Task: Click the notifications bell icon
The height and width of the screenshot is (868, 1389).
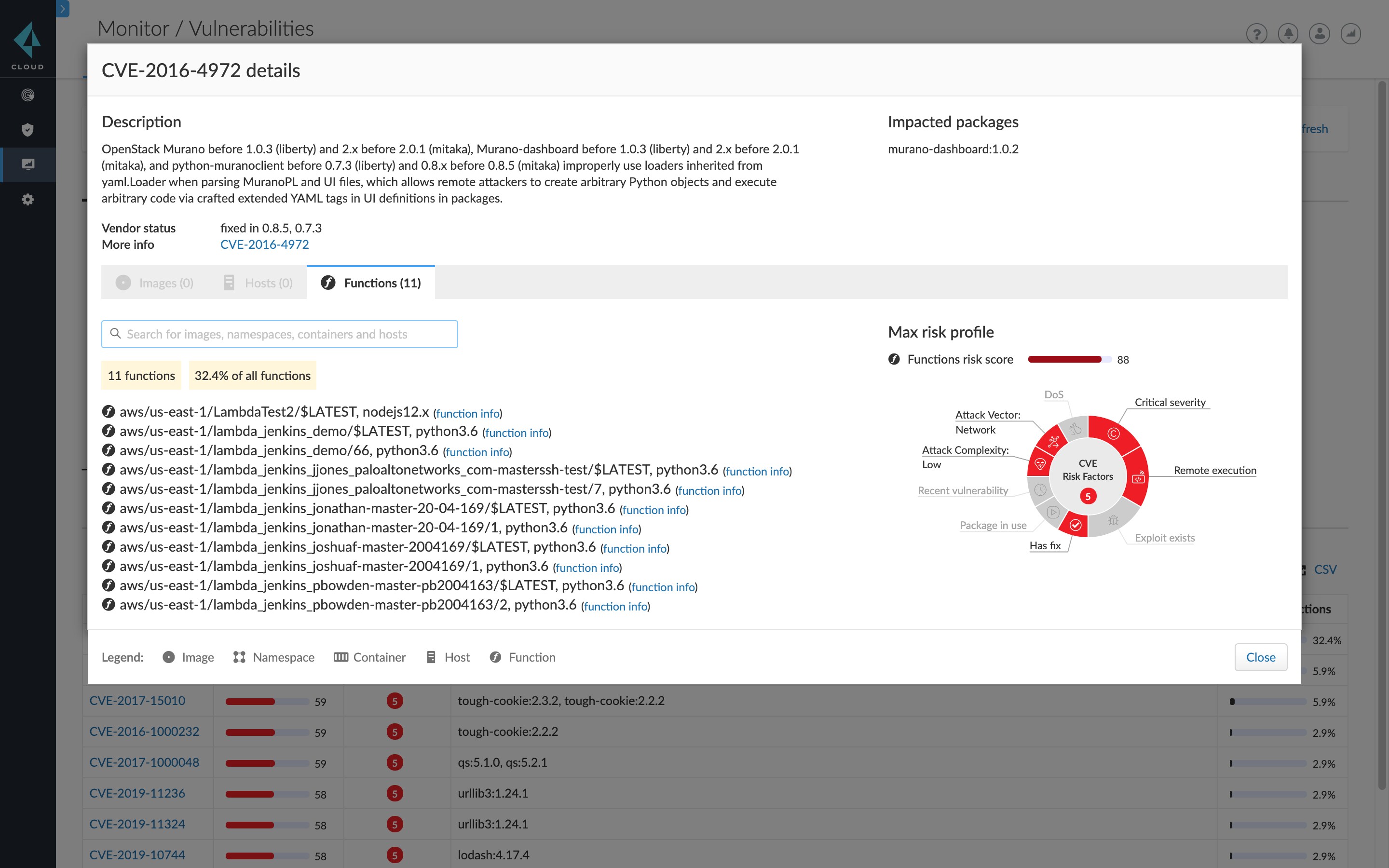Action: (1288, 34)
